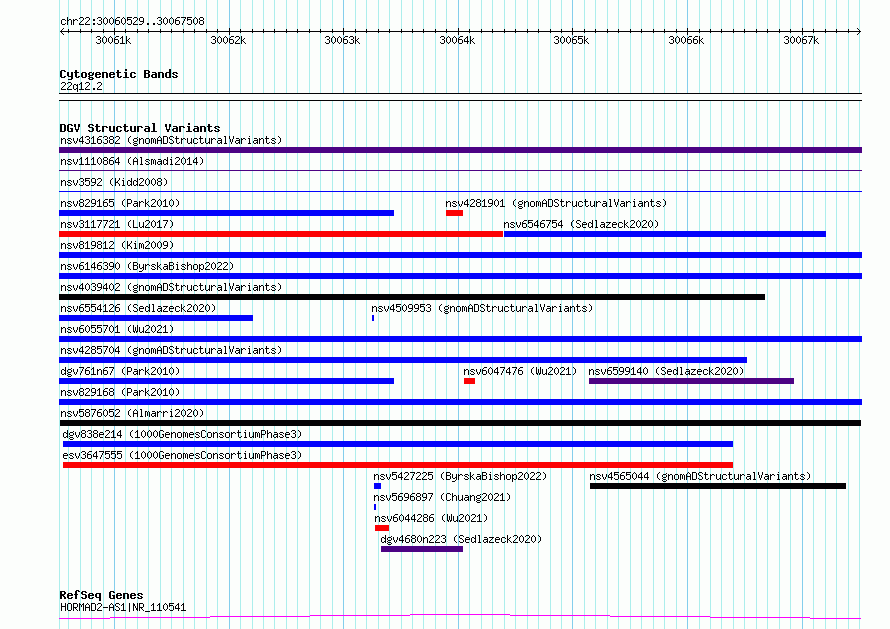Click nsv6055701 (Wu2021) label

click(x=117, y=329)
